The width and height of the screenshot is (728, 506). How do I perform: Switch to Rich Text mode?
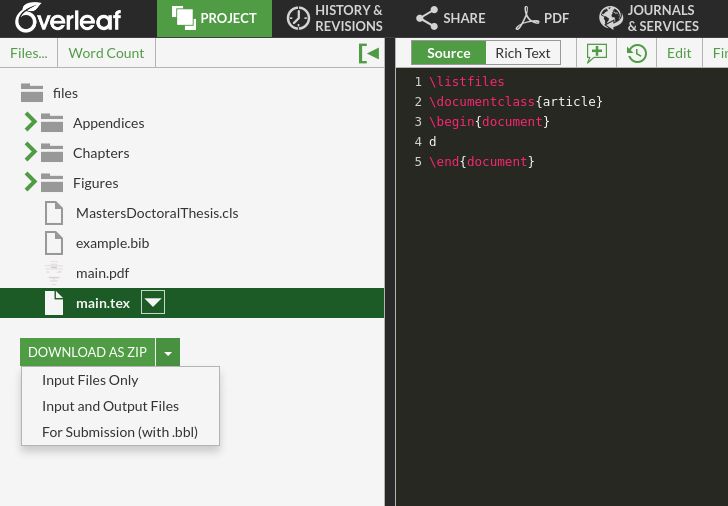click(523, 53)
